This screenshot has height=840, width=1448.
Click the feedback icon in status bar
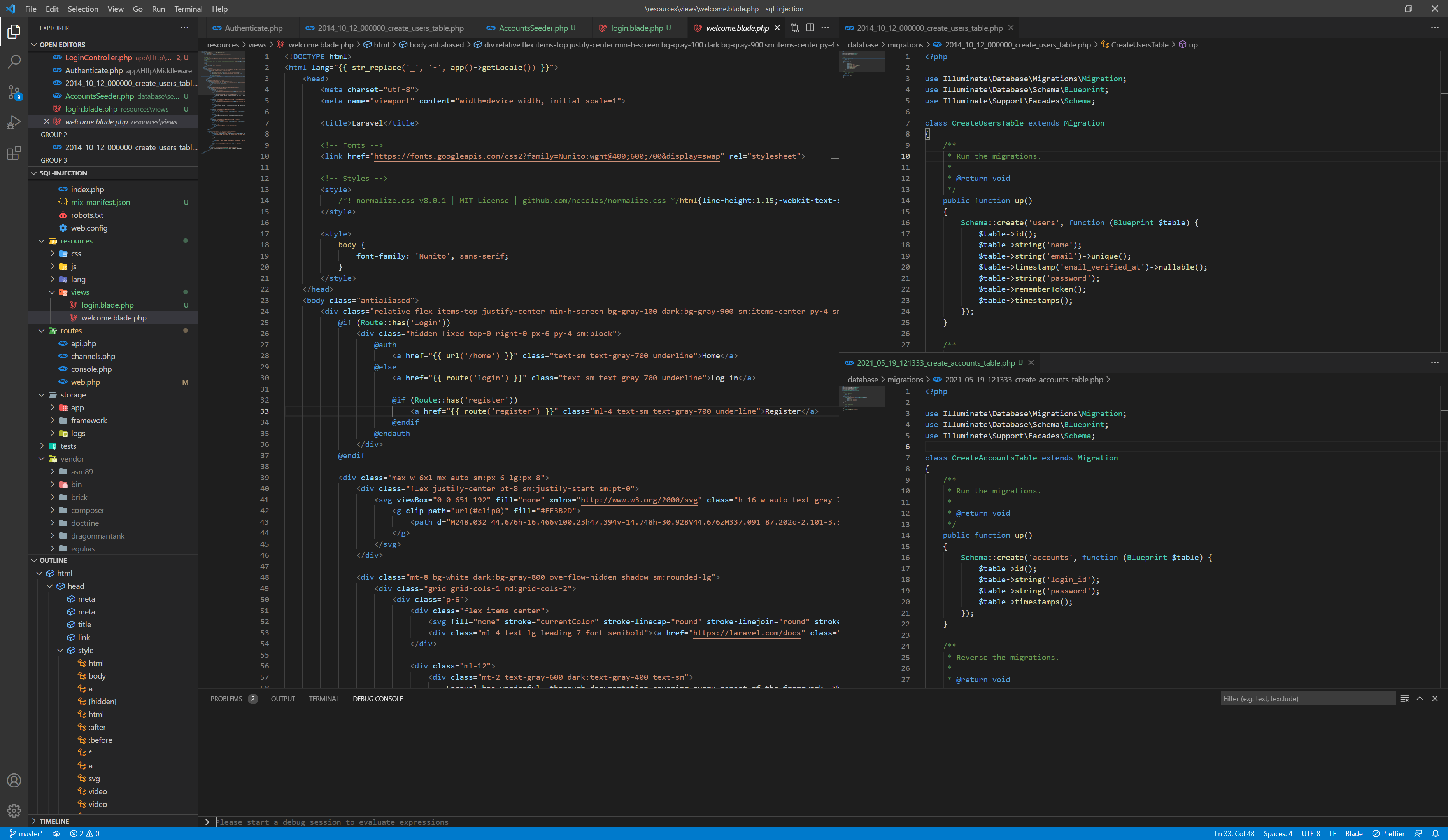point(1418,833)
